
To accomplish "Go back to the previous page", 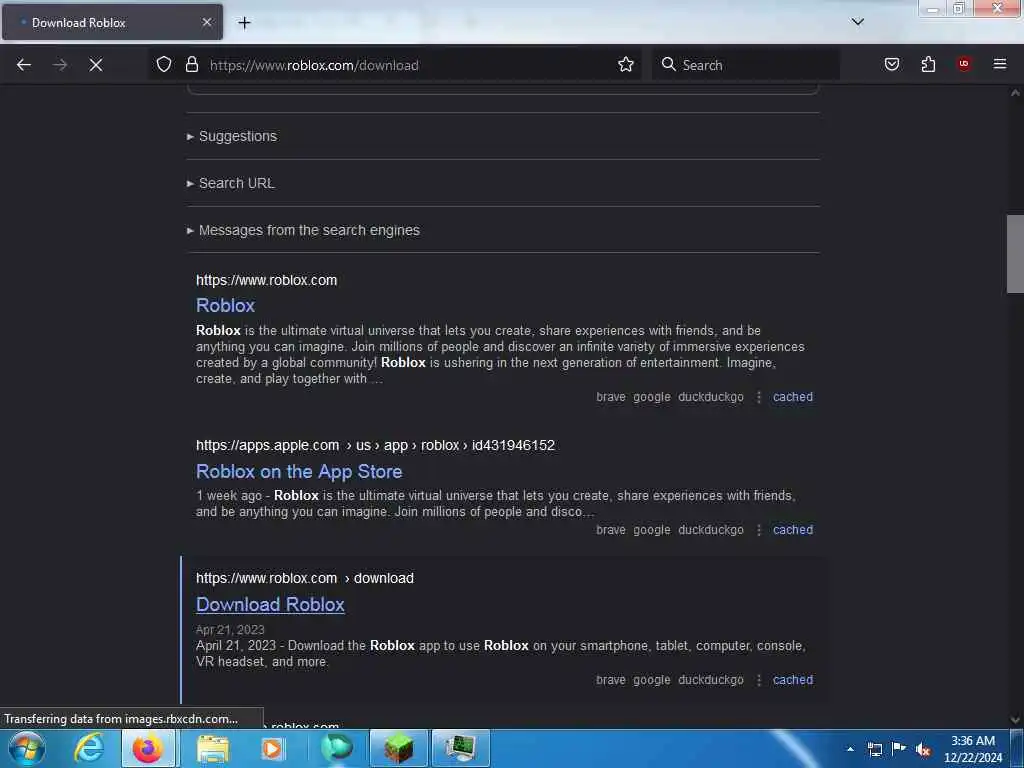I will (24, 65).
